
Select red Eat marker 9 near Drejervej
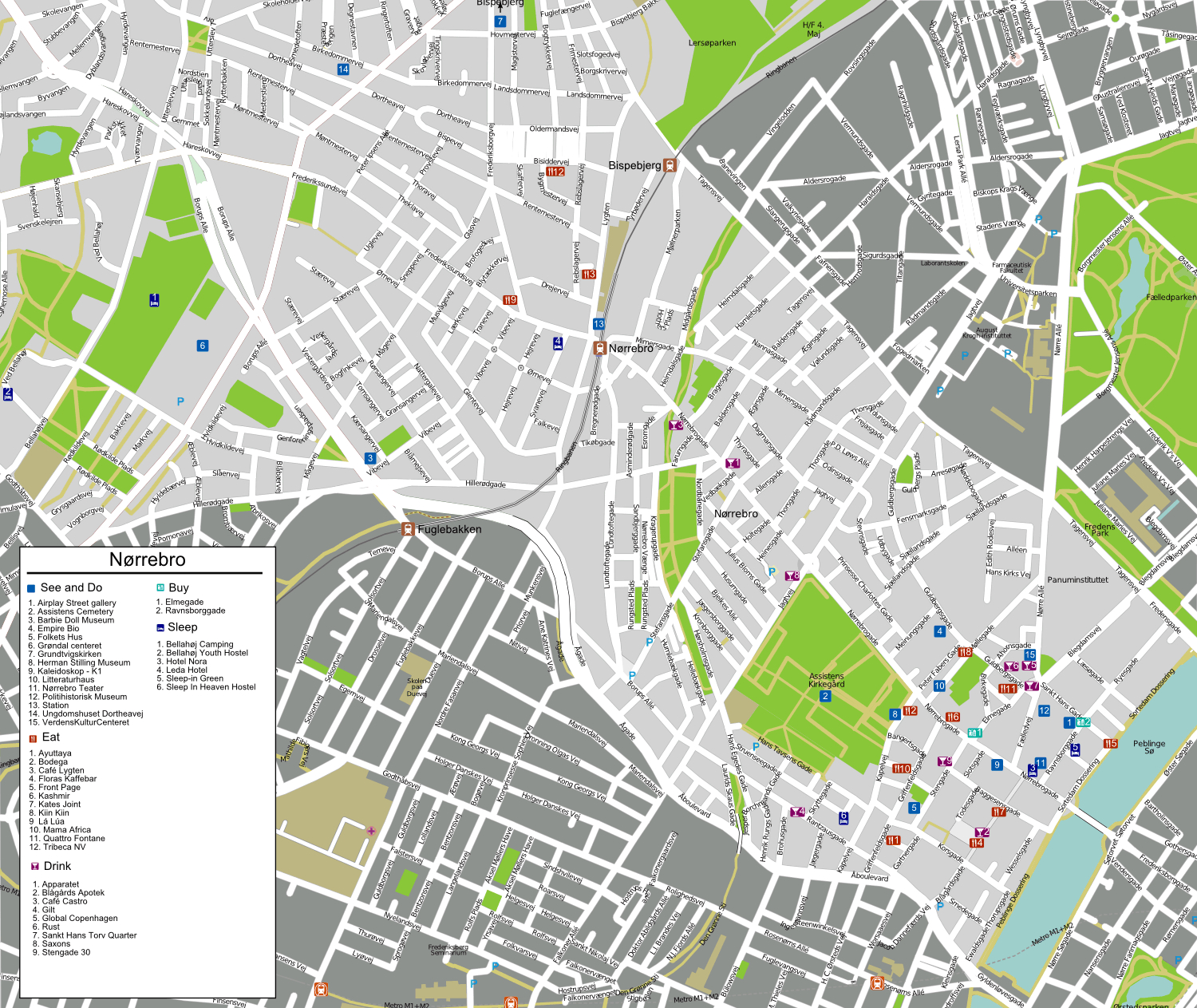[510, 300]
